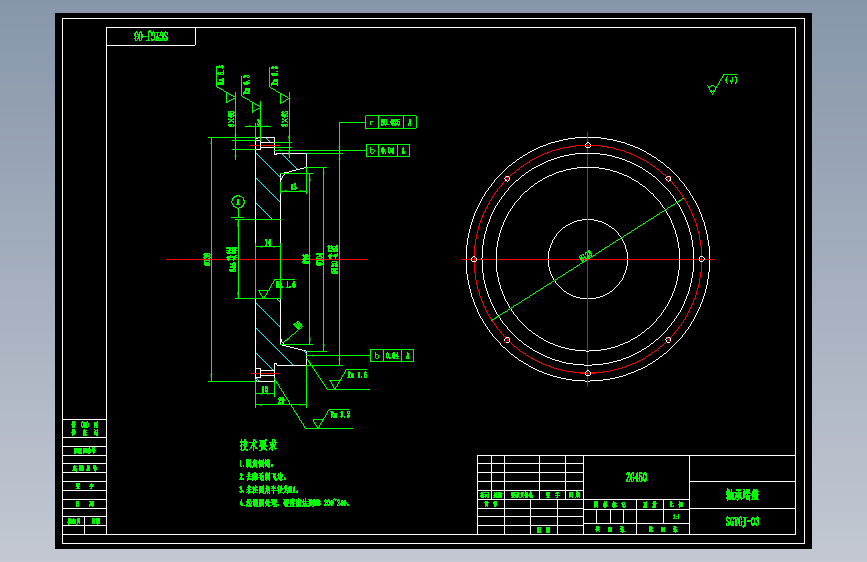The image size is (867, 562).
Task: Select the SGTGJ-03 drawing number in title block
Action: coord(742,521)
